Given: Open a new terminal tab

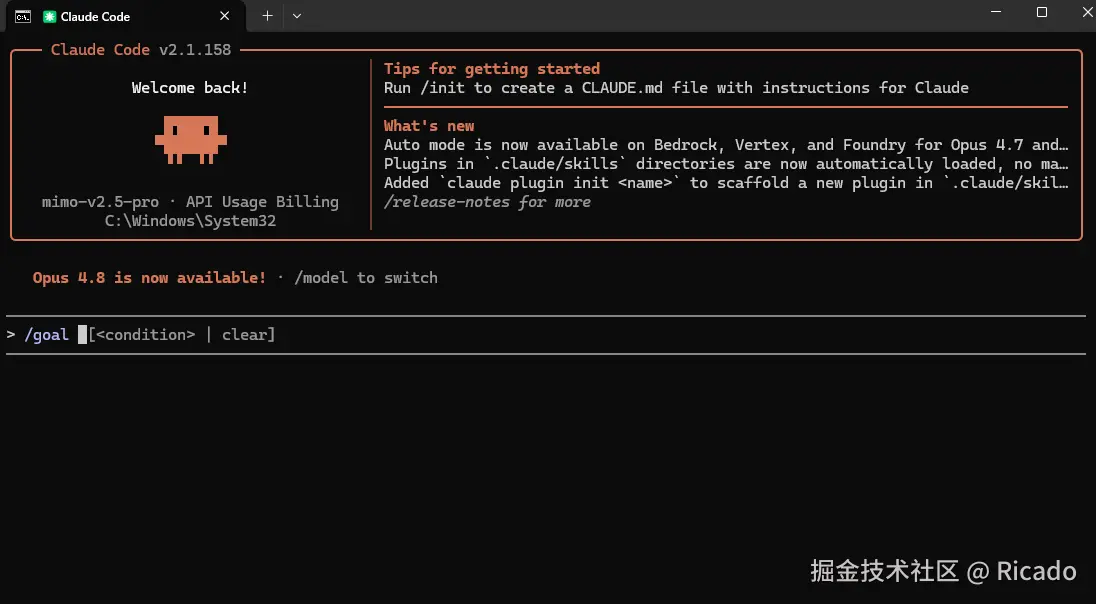Looking at the screenshot, I should click(267, 16).
